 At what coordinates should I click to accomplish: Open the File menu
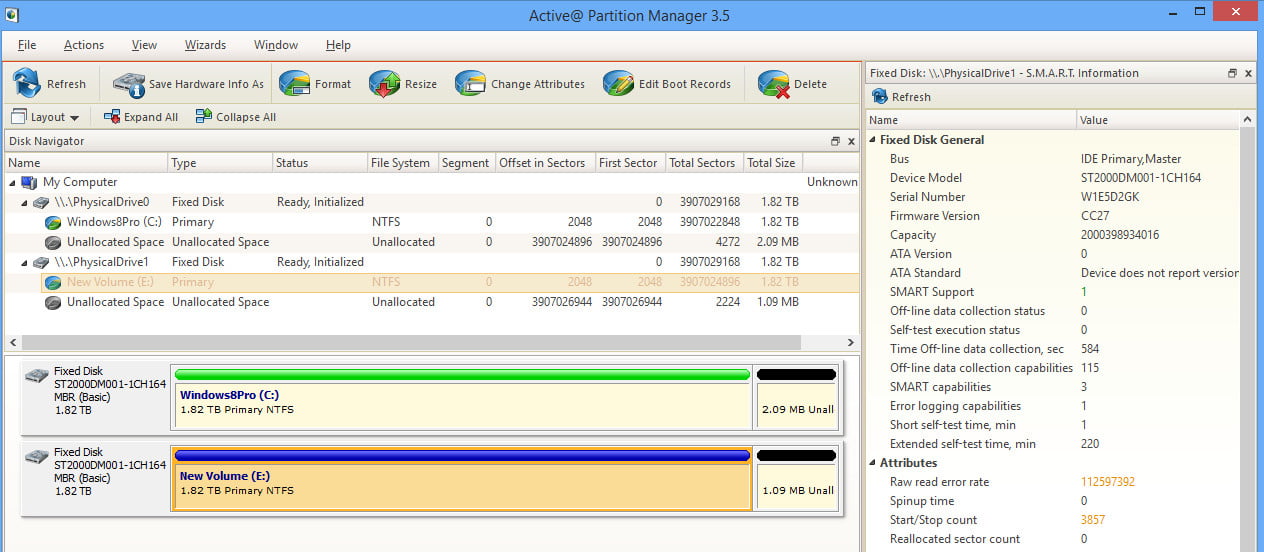point(27,45)
